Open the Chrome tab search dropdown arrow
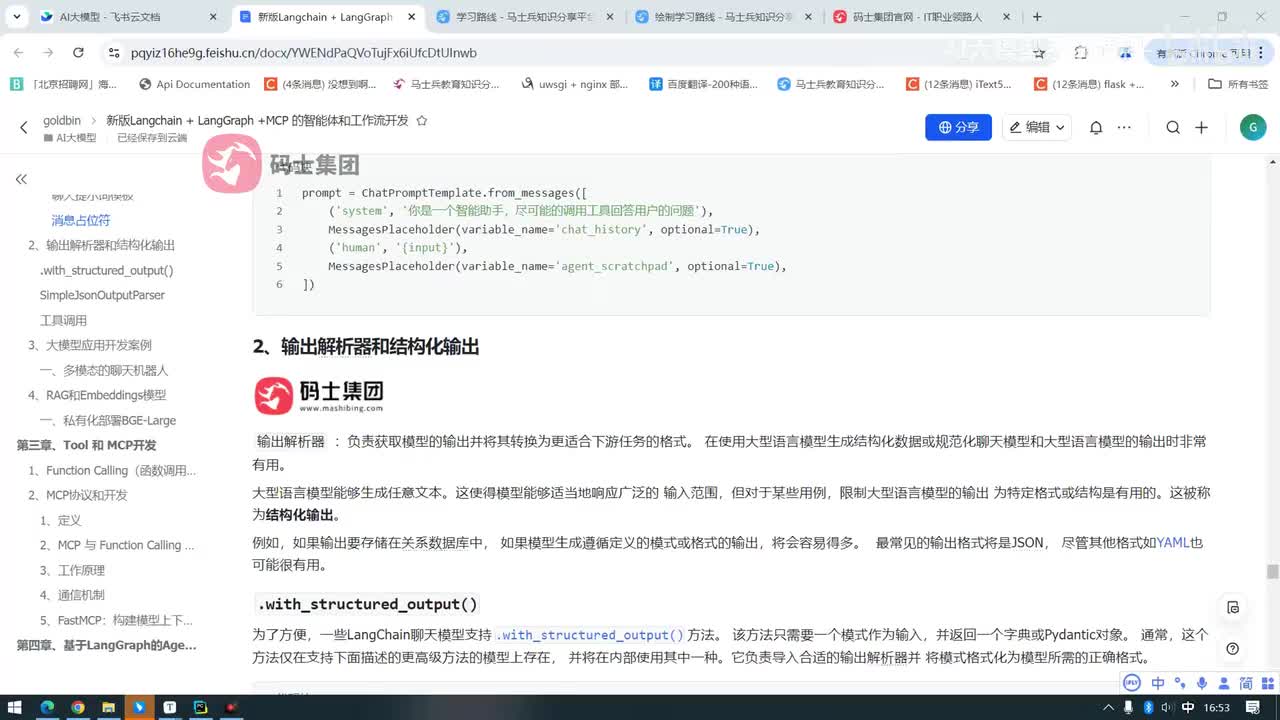Screen dimensions: 1280x720 [17, 17]
